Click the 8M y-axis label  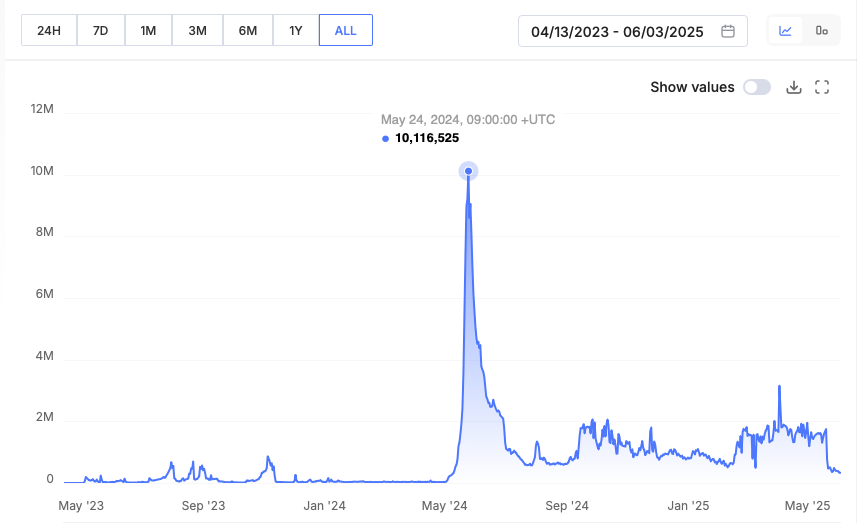pos(44,232)
